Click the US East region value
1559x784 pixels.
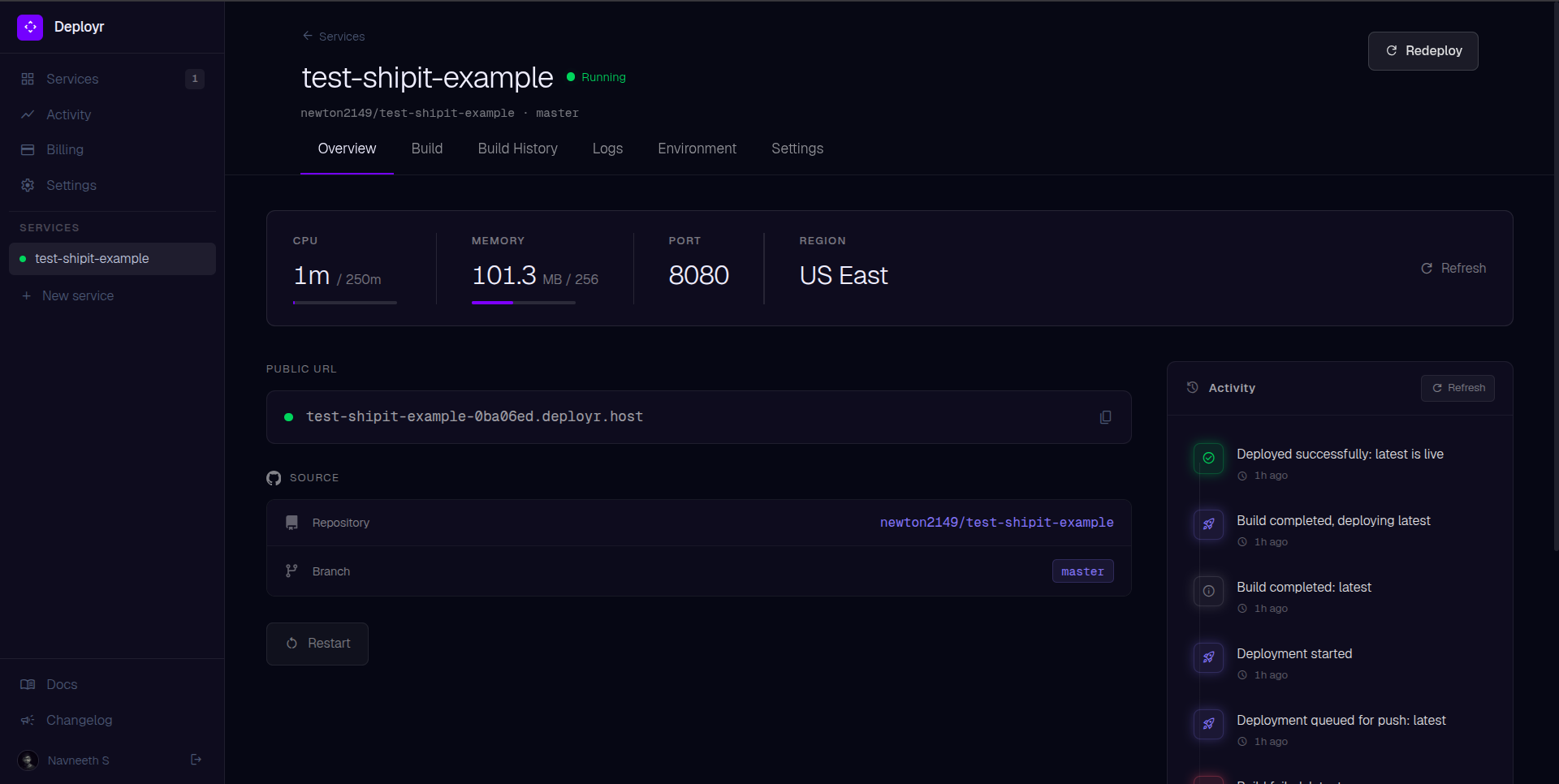pos(843,276)
